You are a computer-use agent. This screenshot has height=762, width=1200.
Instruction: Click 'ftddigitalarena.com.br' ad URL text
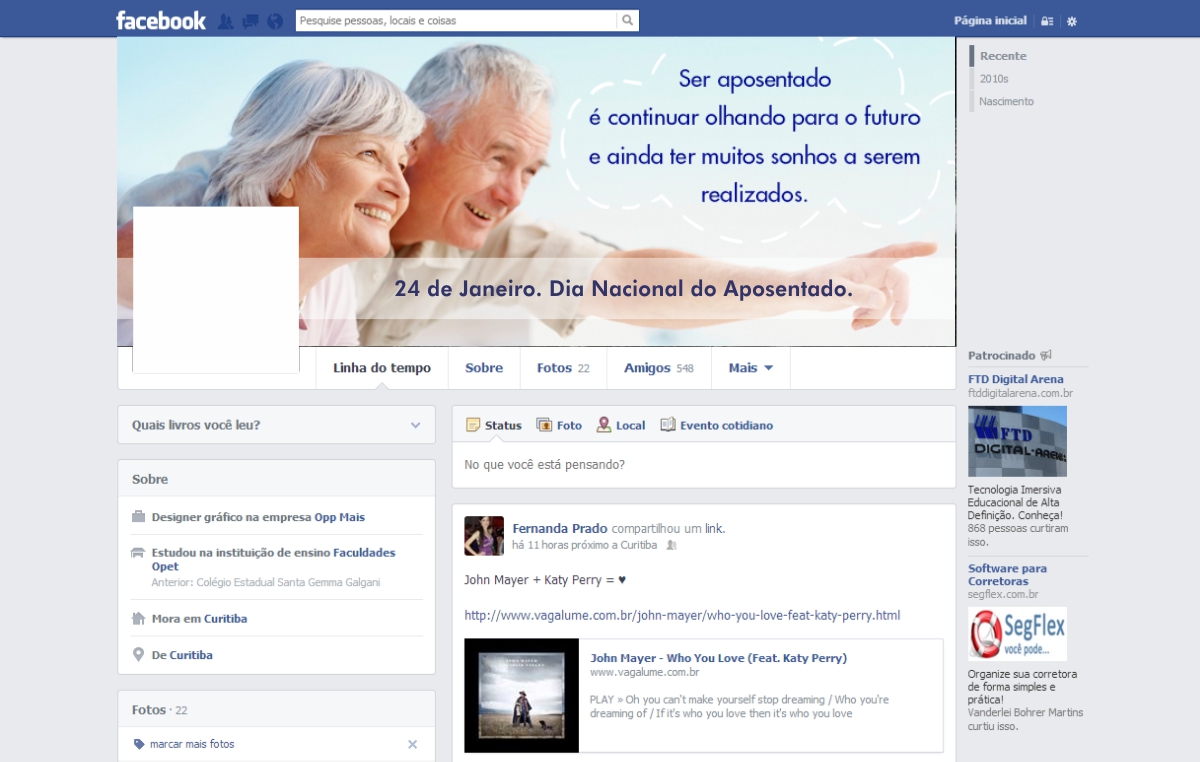coord(1020,393)
